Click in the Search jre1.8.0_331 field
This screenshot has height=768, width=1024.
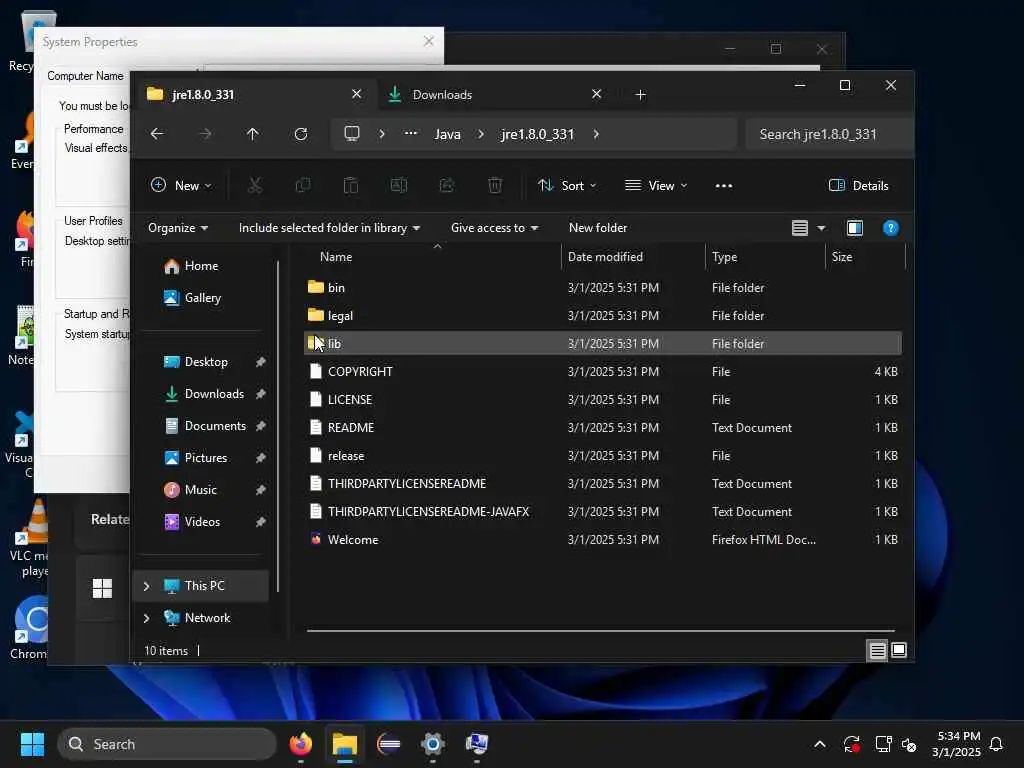[x=828, y=134]
